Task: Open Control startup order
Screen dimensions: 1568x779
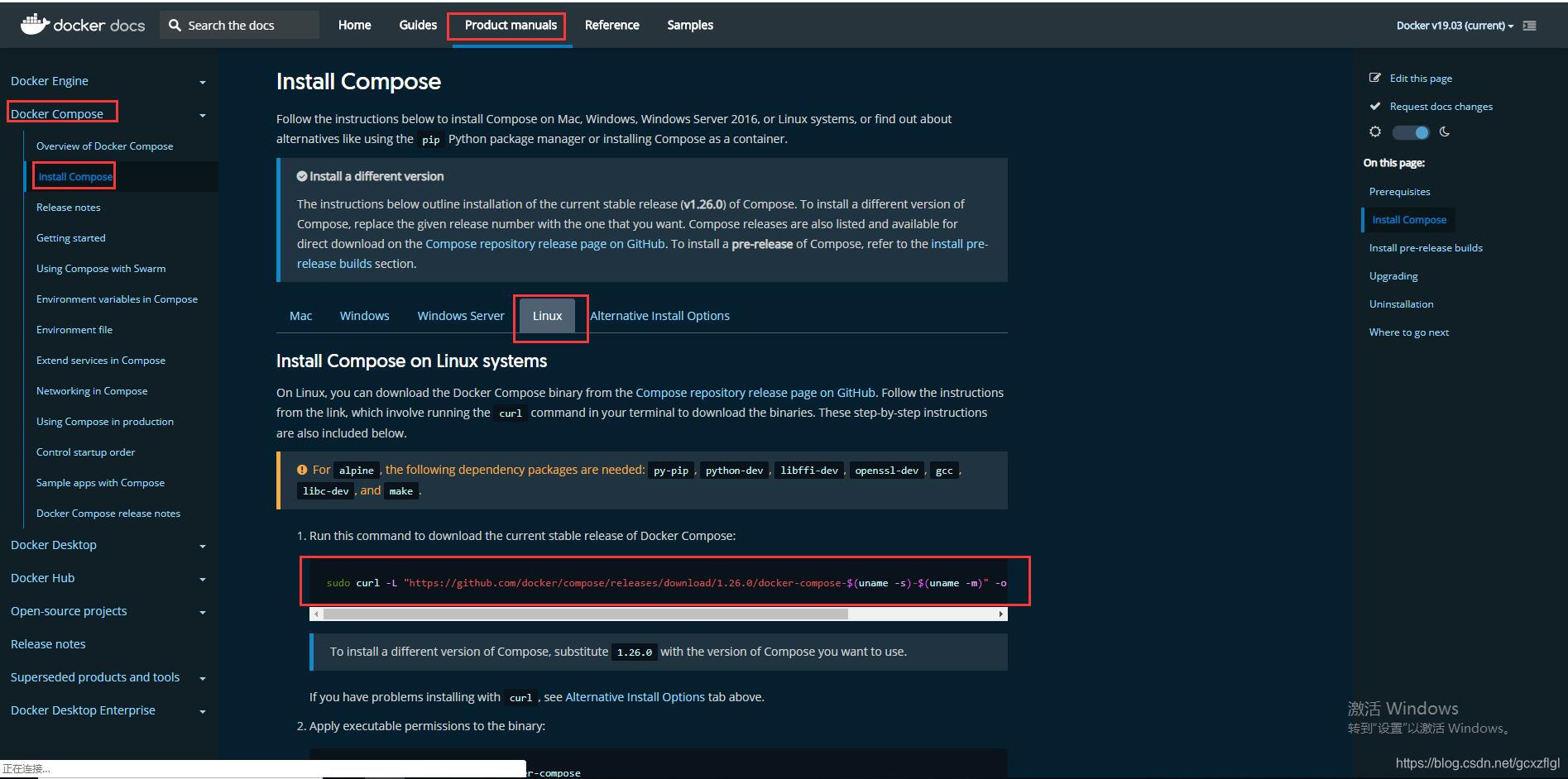Action: click(x=85, y=452)
